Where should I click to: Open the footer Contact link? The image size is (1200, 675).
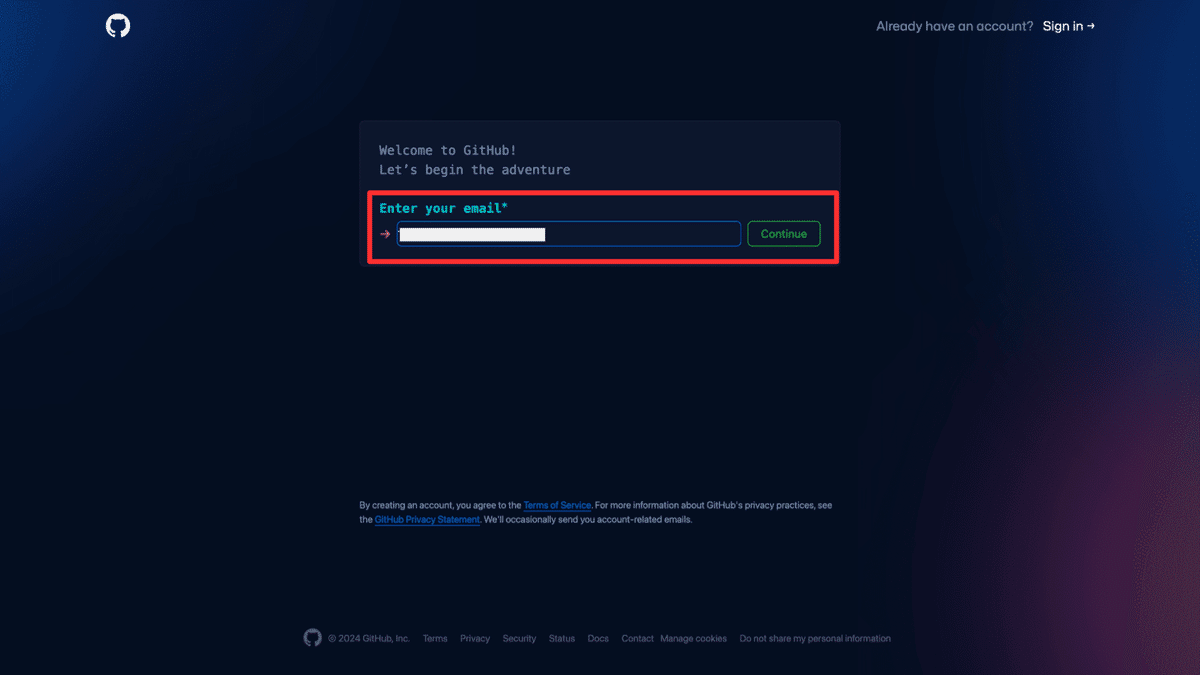coord(637,639)
